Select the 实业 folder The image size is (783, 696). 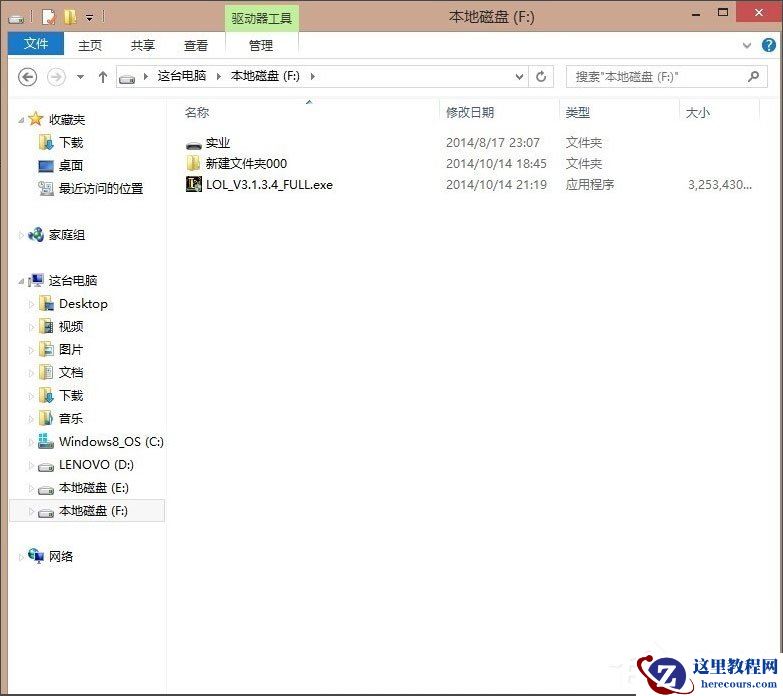point(218,143)
